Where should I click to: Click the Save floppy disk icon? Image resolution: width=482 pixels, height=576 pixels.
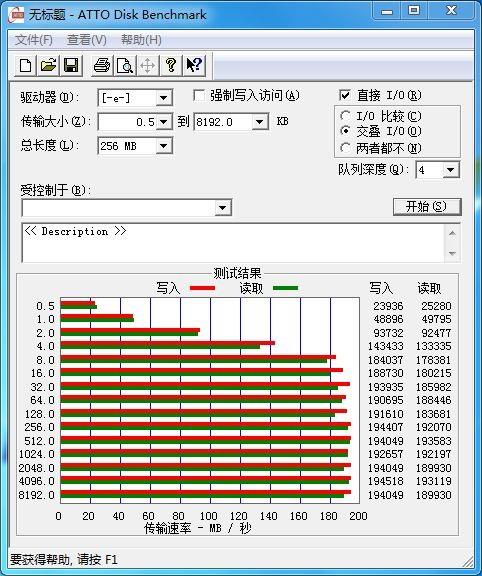71,65
